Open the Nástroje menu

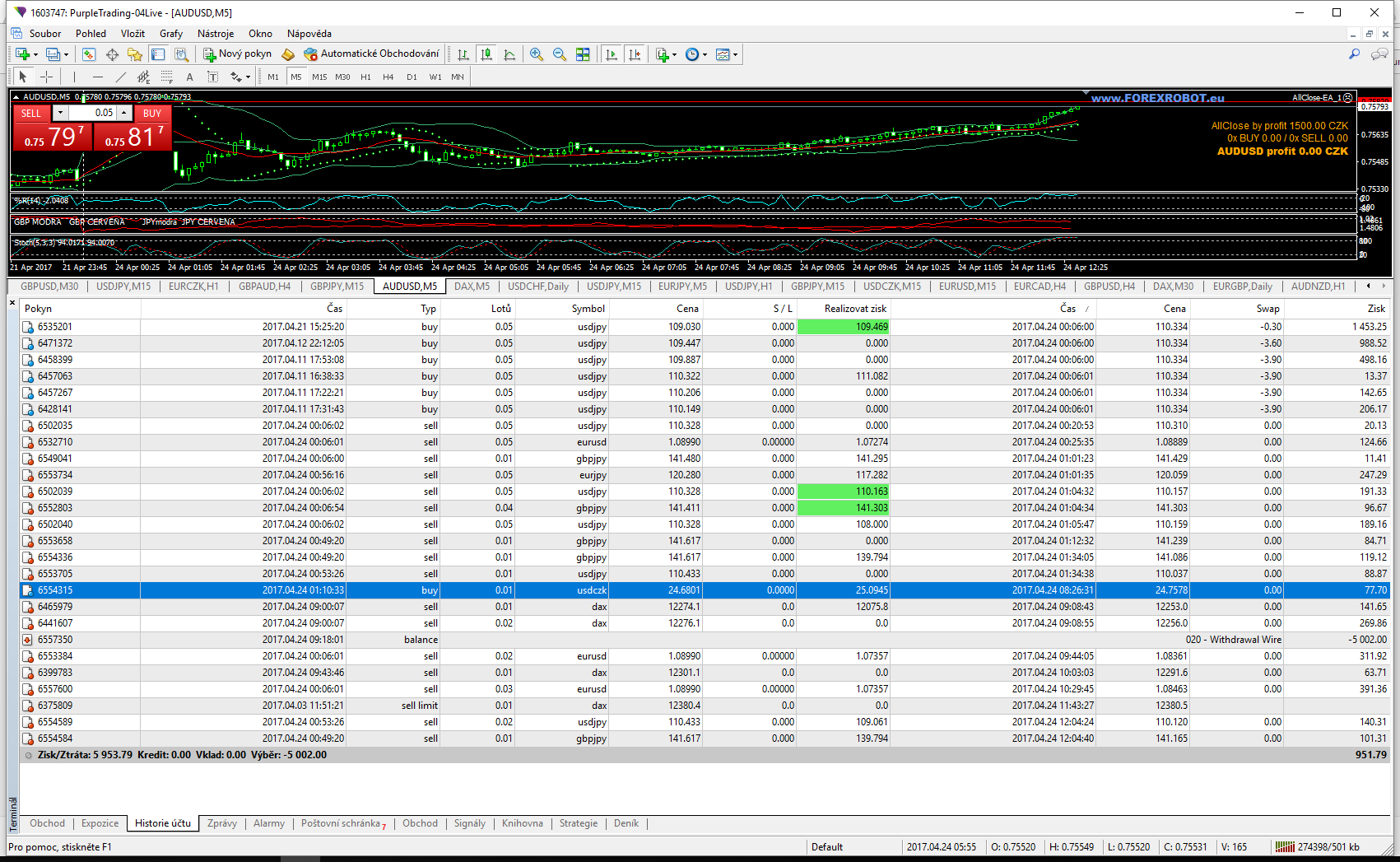pos(216,34)
